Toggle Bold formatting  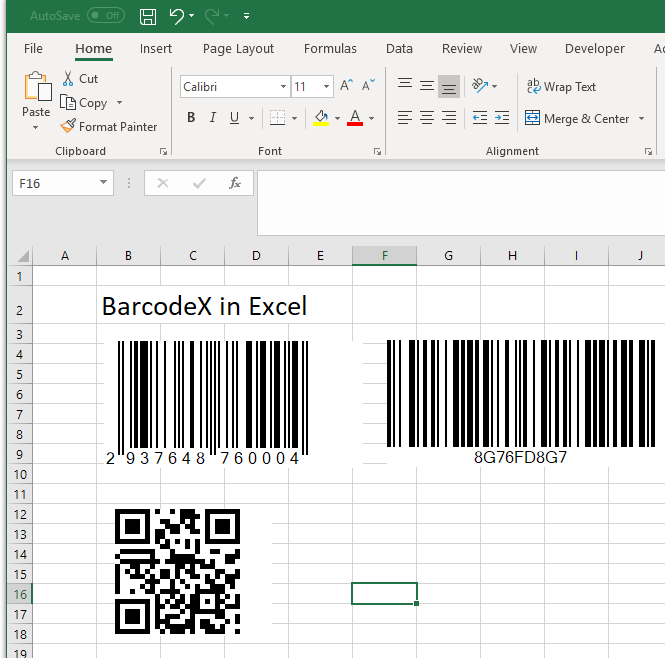(x=191, y=118)
